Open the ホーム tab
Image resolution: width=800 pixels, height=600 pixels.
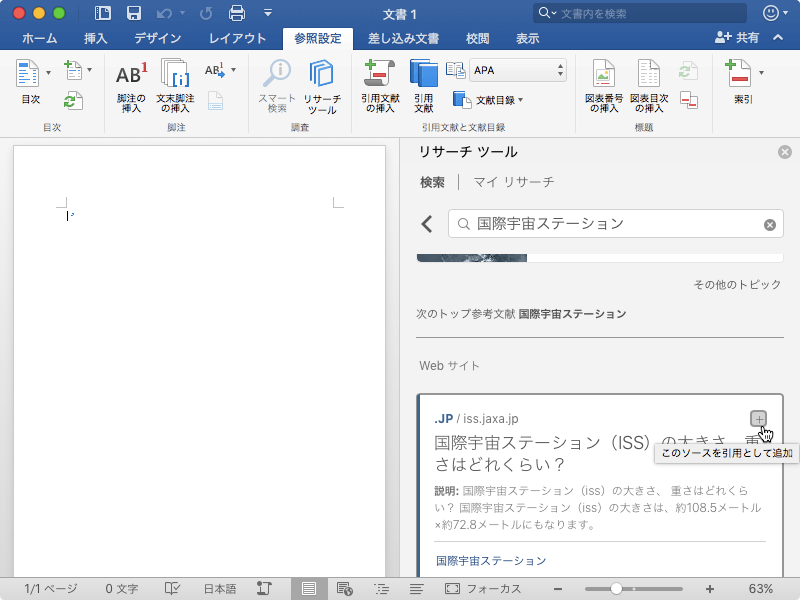click(x=40, y=38)
